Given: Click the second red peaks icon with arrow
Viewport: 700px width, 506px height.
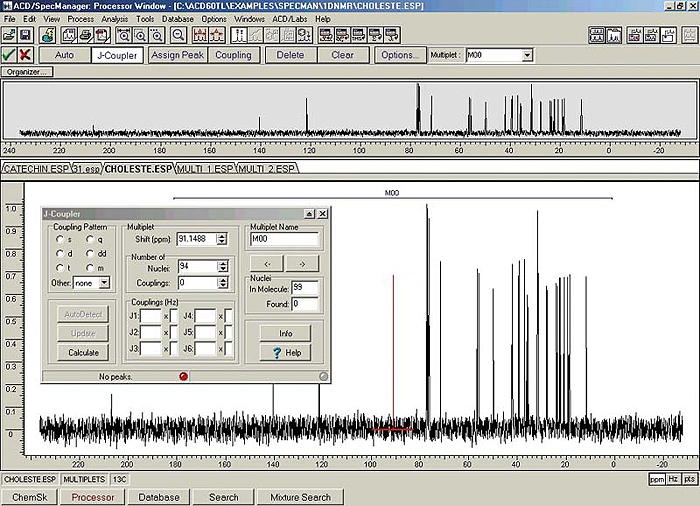Looking at the screenshot, I should pos(216,35).
